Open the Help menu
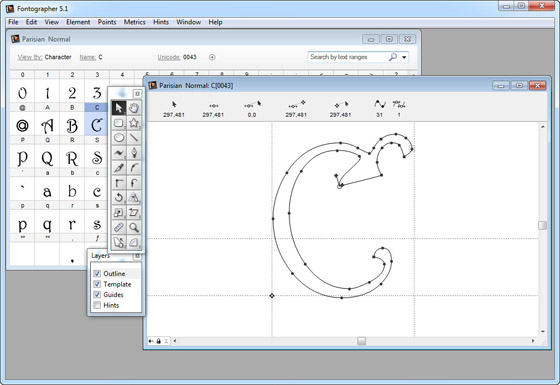This screenshot has width=560, height=385. click(215, 22)
